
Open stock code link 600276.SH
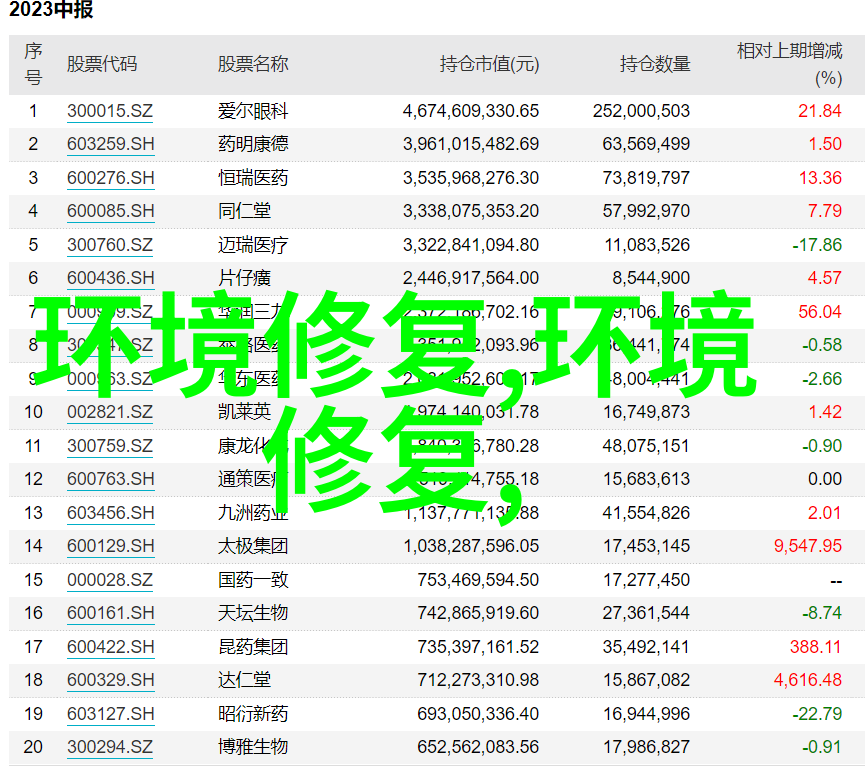110,178
